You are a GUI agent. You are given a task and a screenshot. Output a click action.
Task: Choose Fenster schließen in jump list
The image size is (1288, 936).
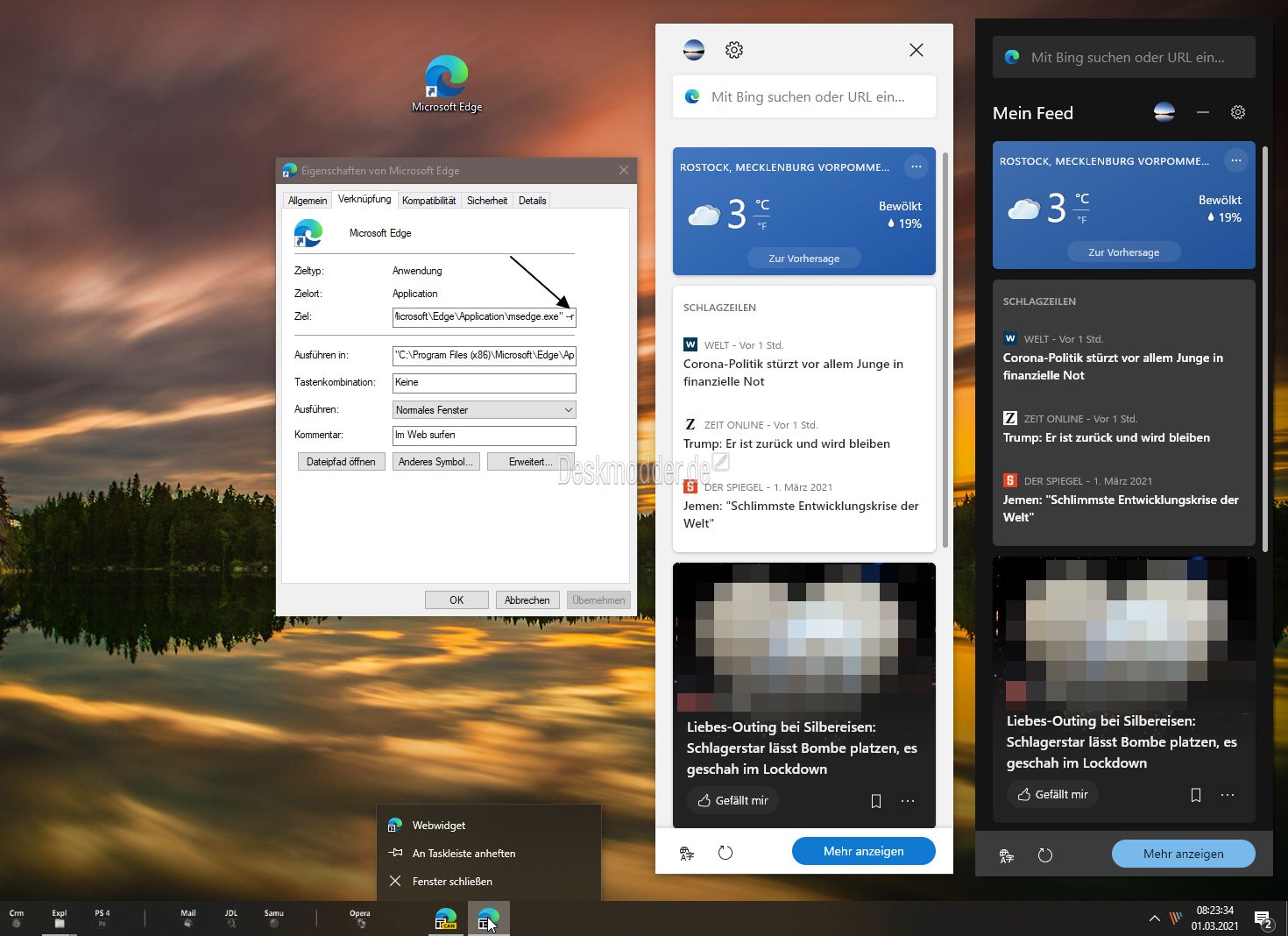(489, 882)
